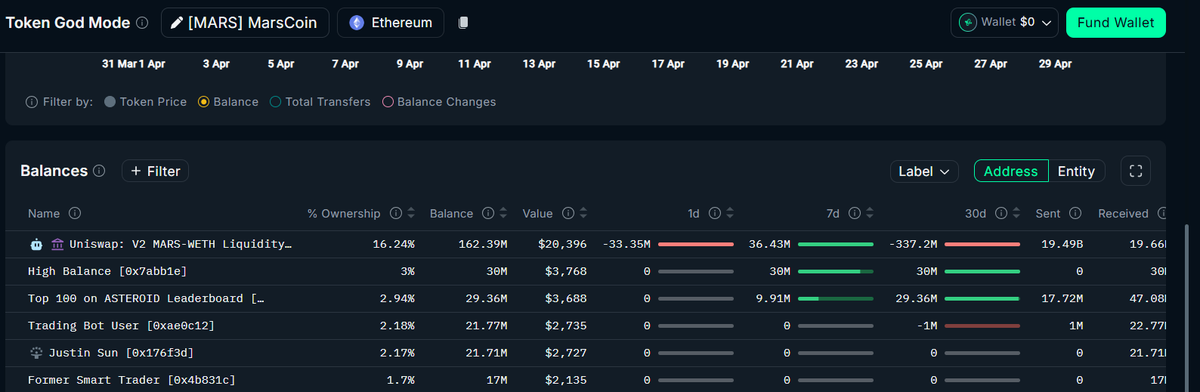Viewport: 1200px width, 392px height.
Task: Open the [MARS] MarsCoin token selector
Action: (x=245, y=22)
